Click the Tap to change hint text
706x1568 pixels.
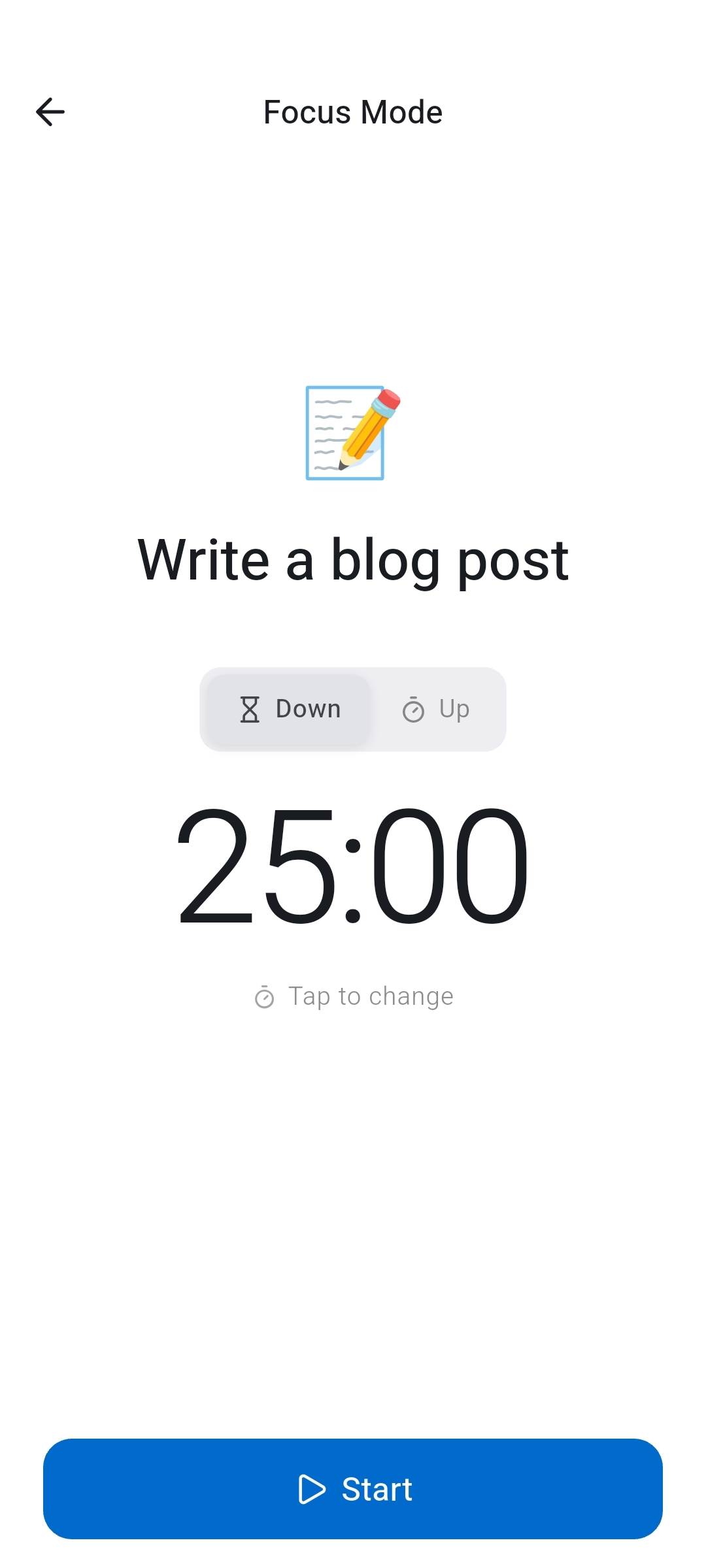371,996
